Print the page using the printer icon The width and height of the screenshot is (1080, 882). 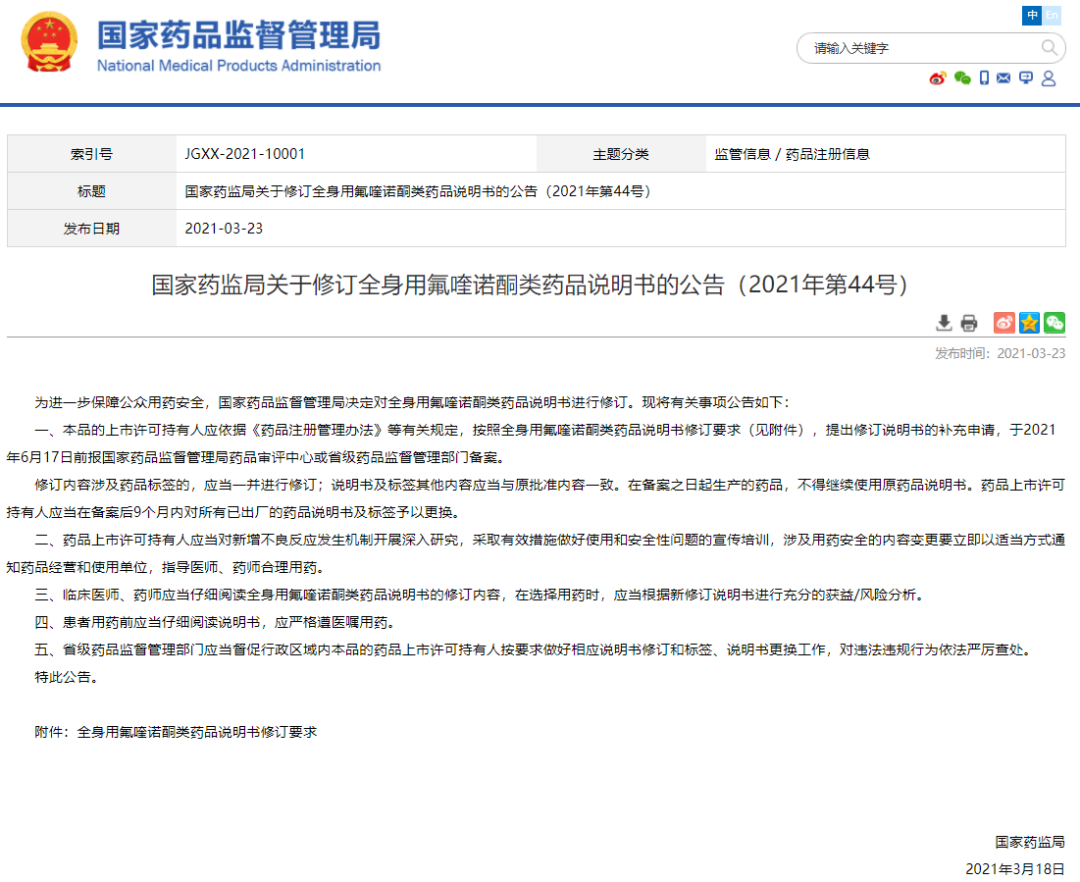click(969, 323)
